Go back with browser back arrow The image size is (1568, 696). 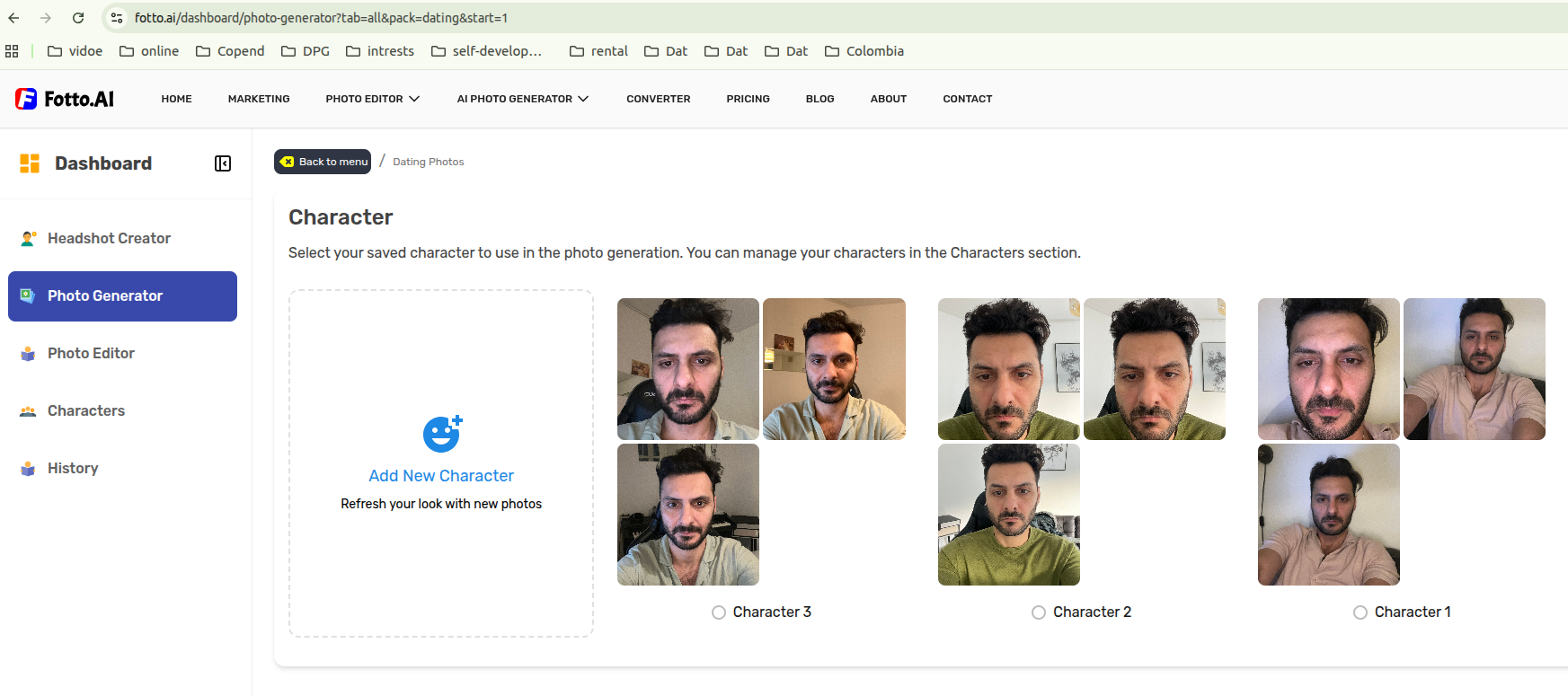point(13,18)
